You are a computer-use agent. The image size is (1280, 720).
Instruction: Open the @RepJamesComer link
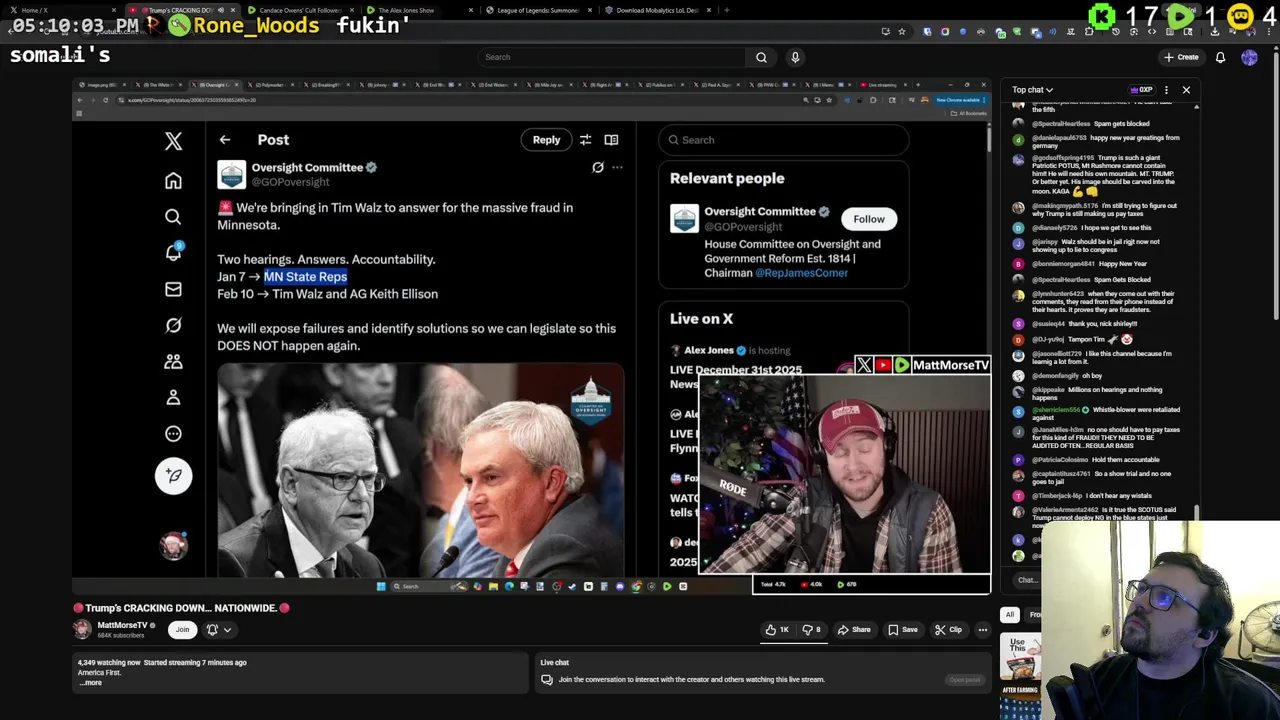pyautogui.click(x=801, y=273)
